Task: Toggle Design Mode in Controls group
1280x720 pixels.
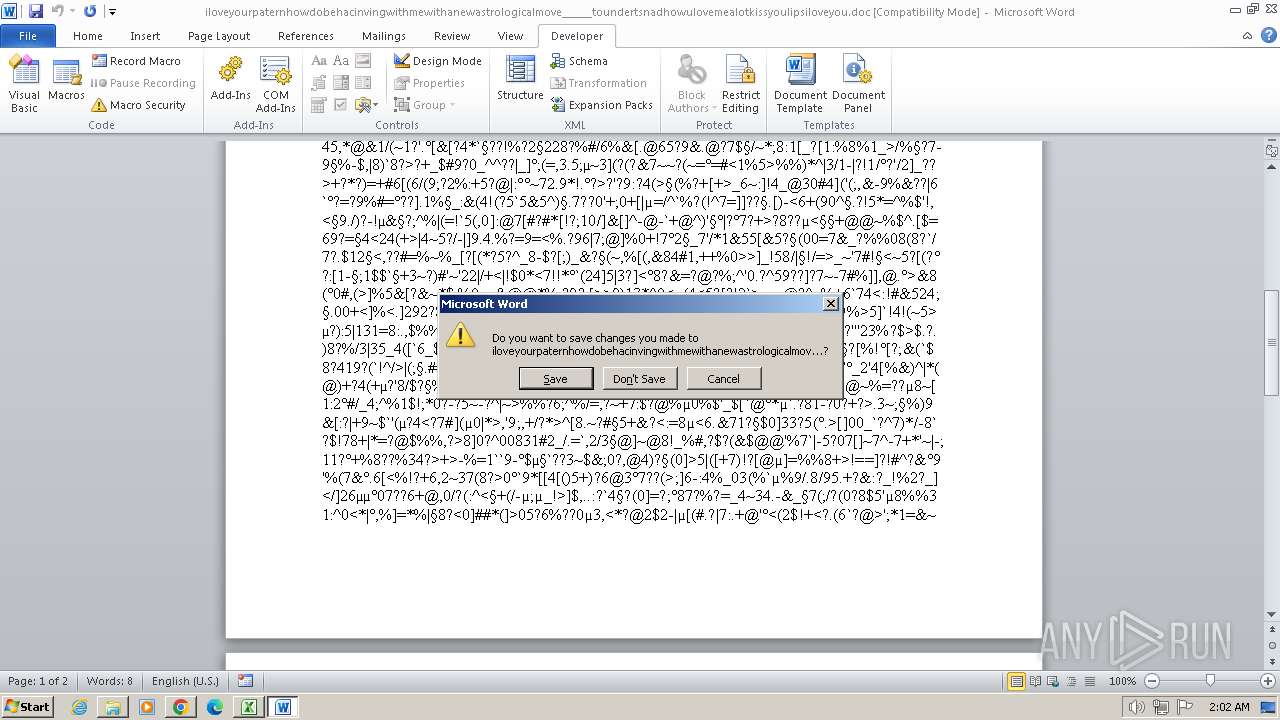Action: (437, 61)
